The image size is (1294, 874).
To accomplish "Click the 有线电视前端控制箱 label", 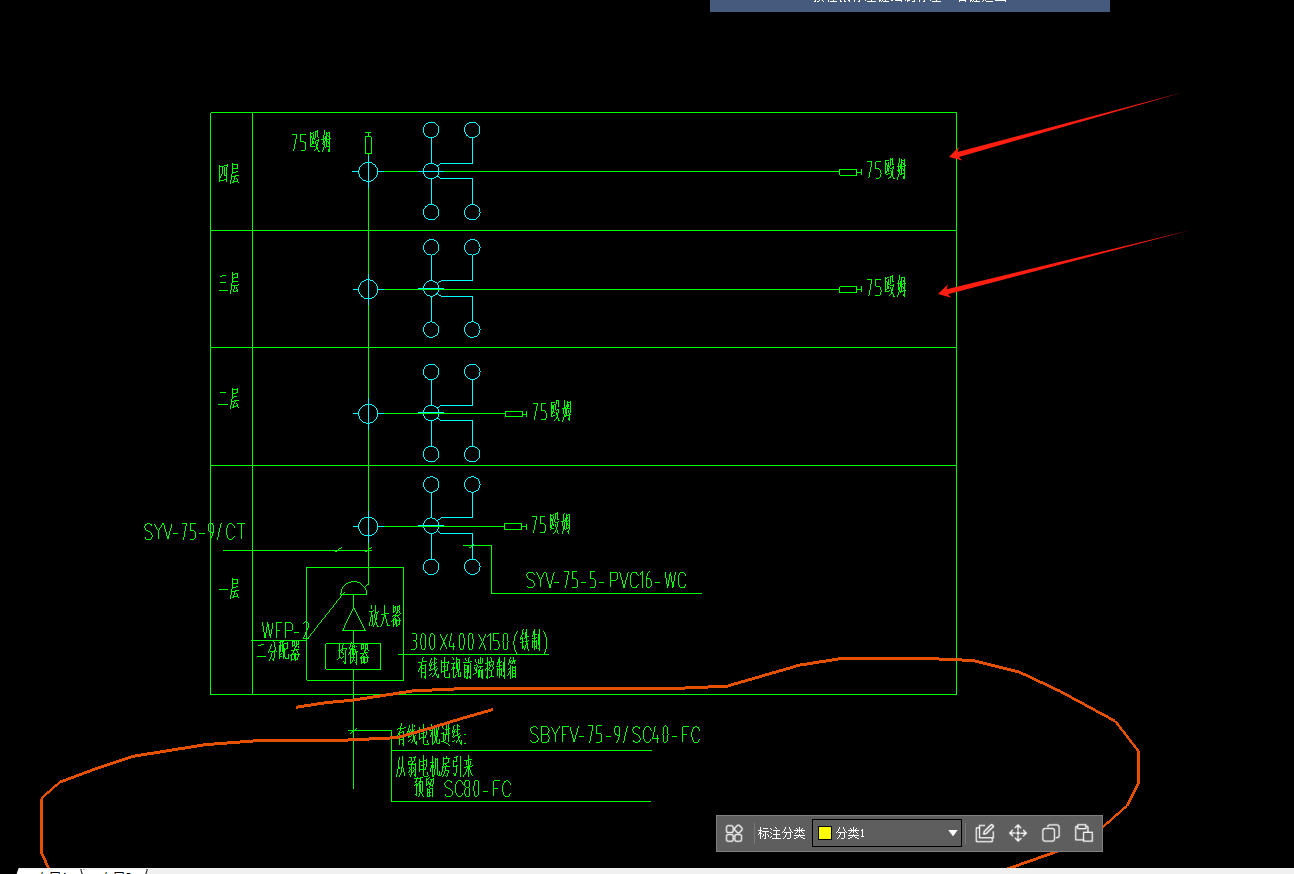I will coord(468,669).
